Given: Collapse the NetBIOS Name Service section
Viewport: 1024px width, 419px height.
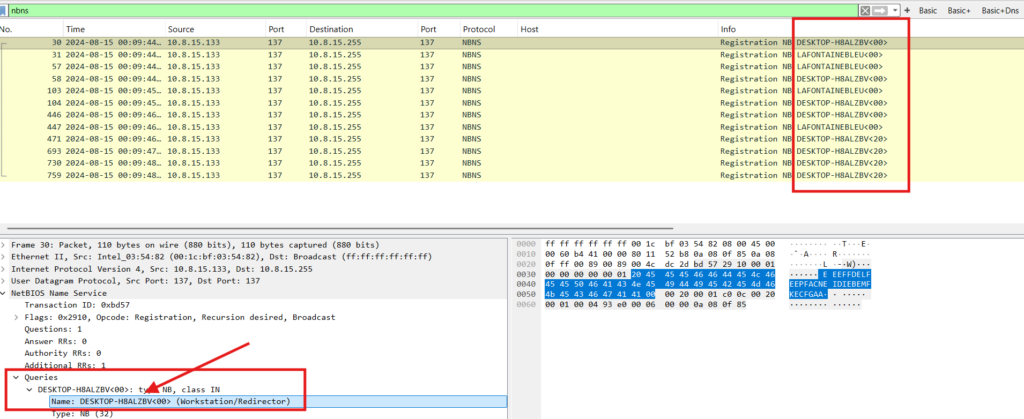Looking at the screenshot, I should pos(5,293).
